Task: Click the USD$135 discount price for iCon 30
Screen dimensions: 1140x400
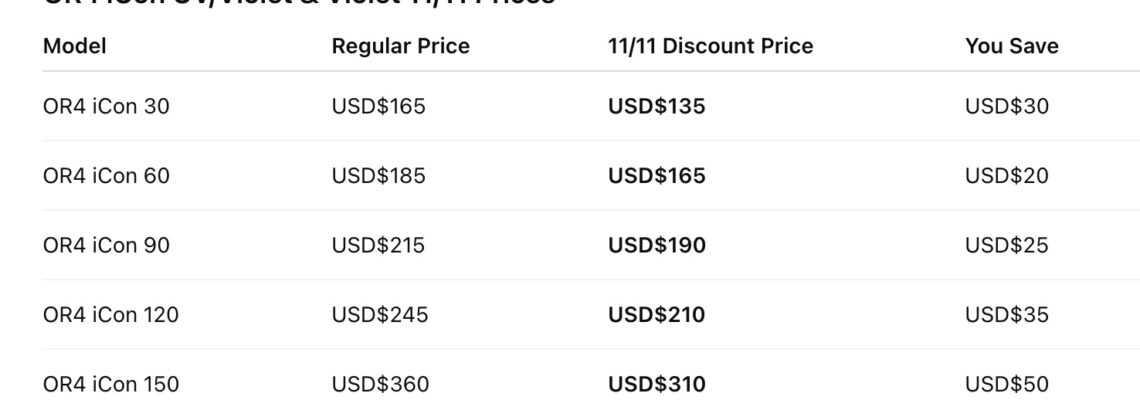Action: (656, 106)
